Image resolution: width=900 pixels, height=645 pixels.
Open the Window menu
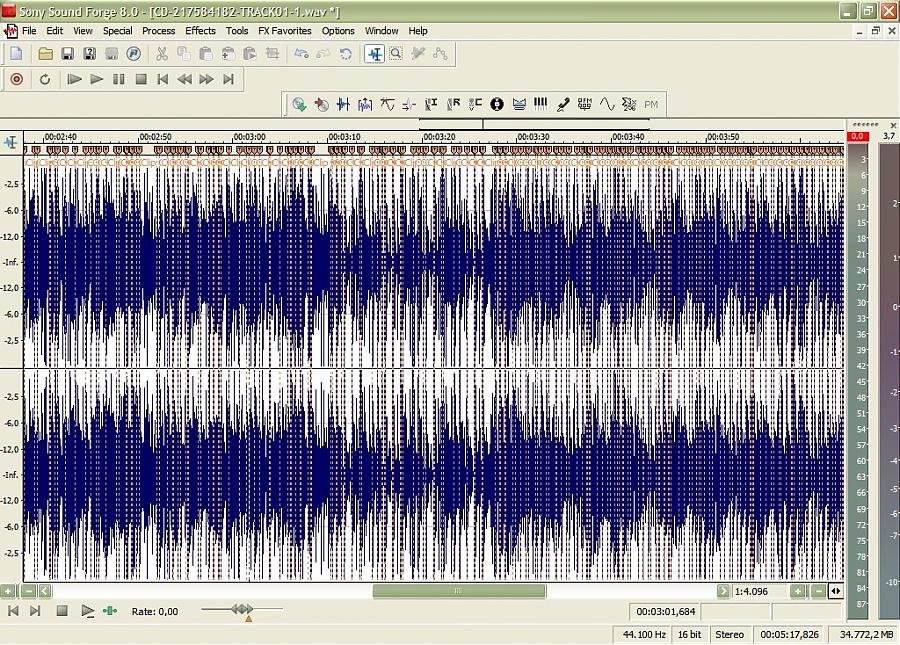pyautogui.click(x=382, y=31)
